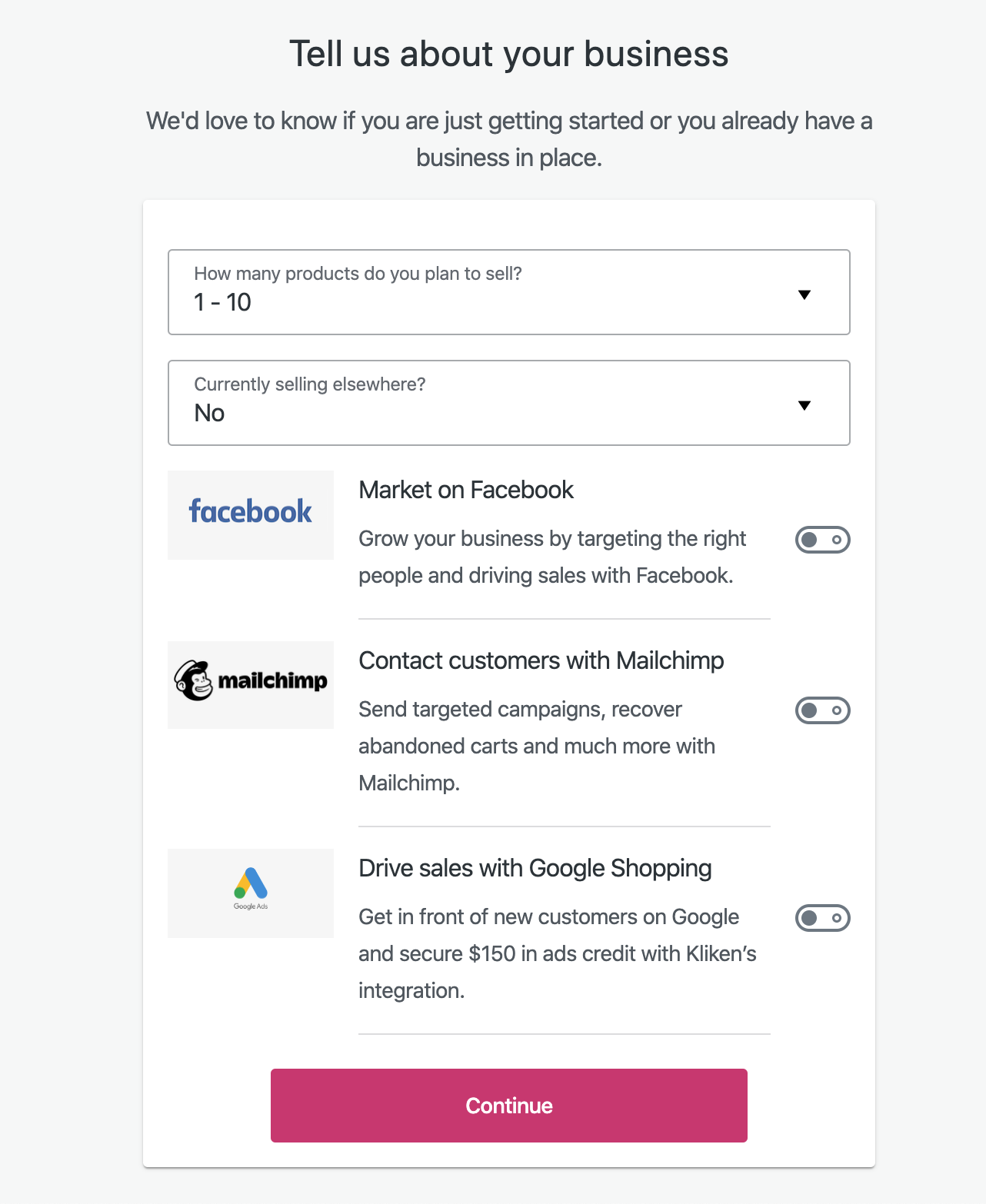
Task: Click 'How many products' field label
Action: [x=358, y=274]
